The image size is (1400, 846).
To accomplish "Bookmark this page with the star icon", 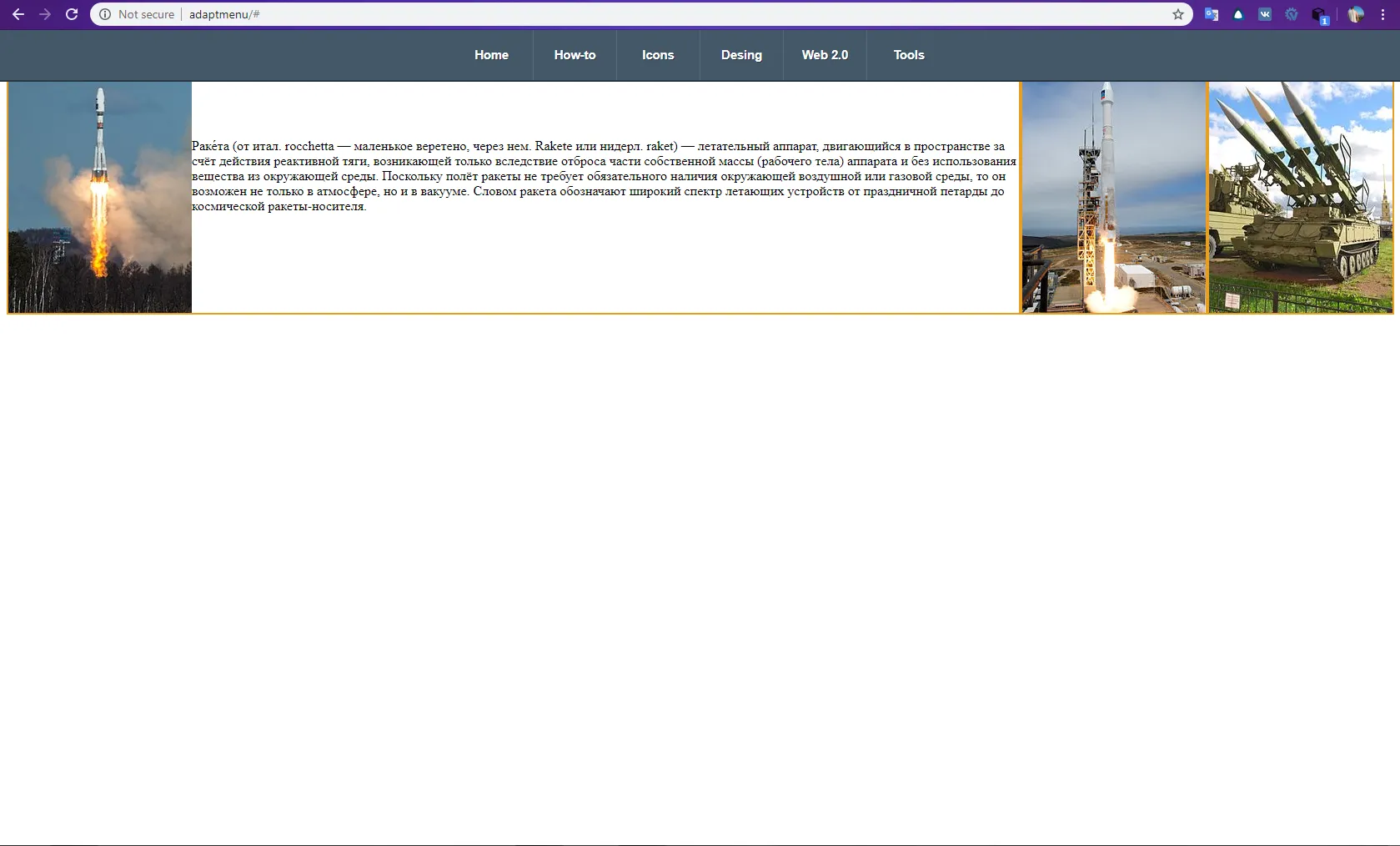I will point(1178,14).
